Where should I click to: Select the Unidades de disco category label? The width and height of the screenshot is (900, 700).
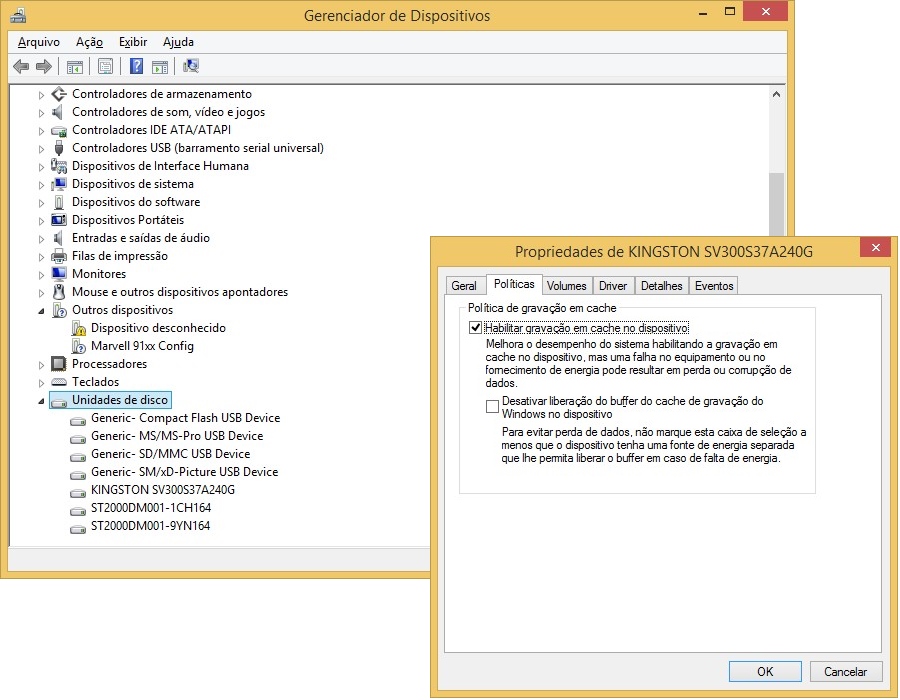click(x=119, y=400)
